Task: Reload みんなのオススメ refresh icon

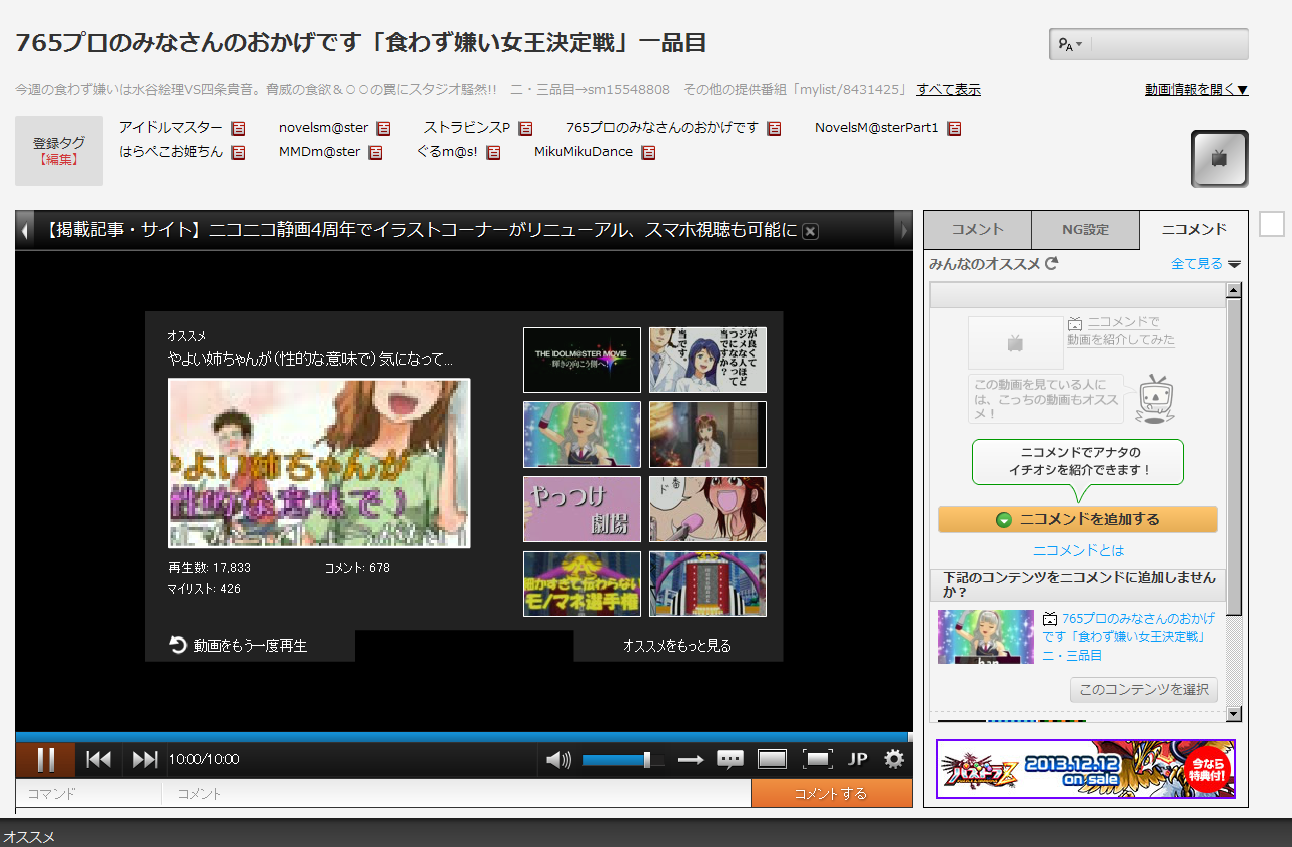Action: [1051, 264]
